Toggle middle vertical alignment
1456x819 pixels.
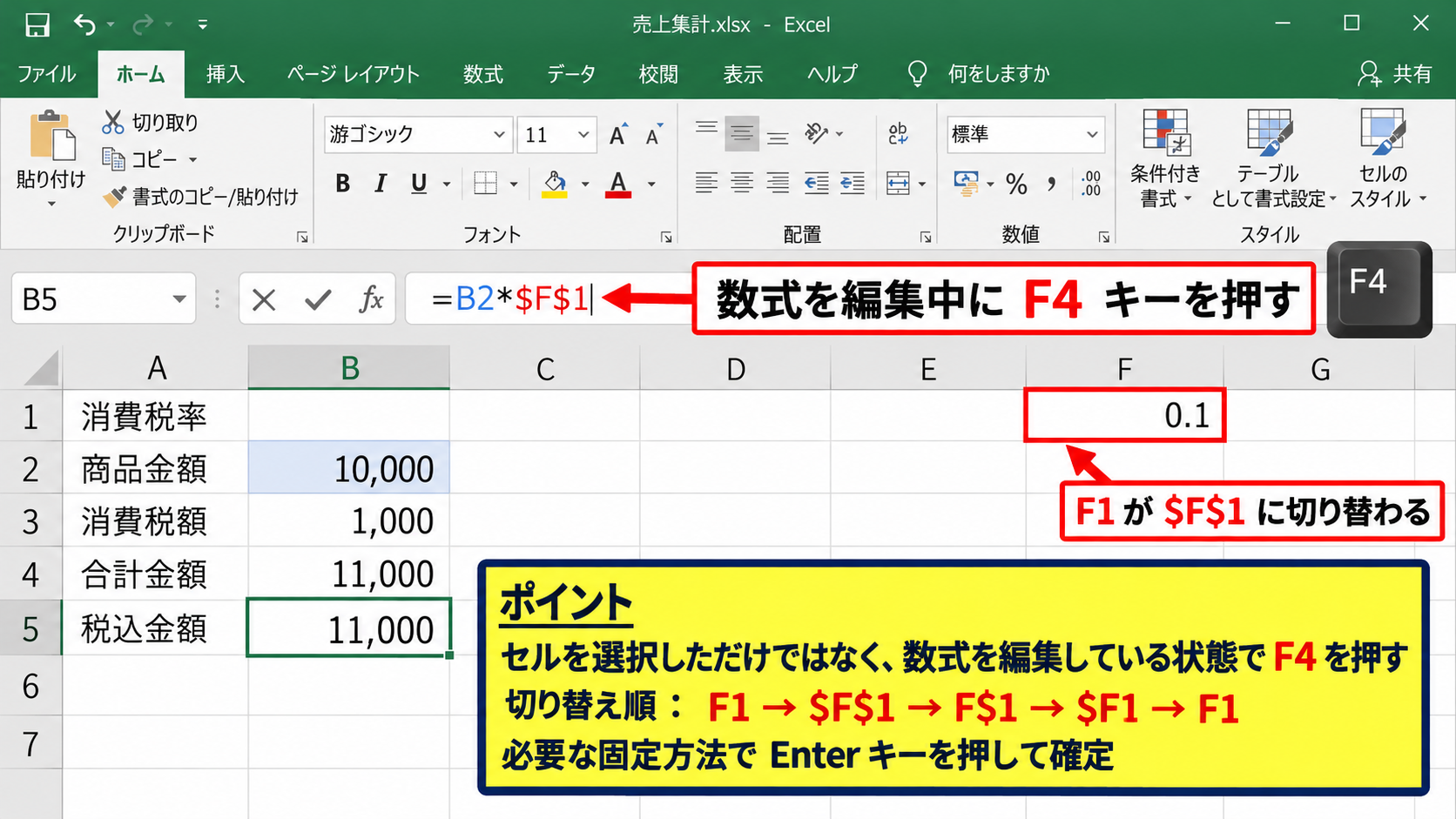(x=742, y=134)
